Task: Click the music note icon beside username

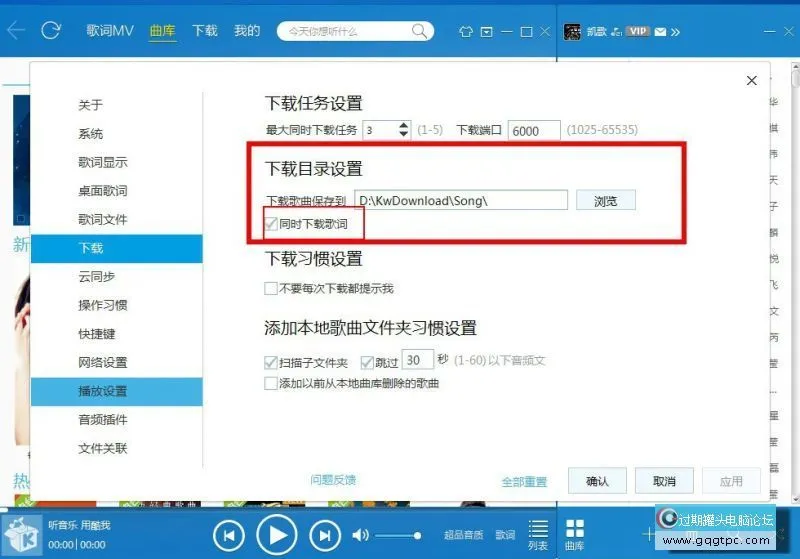Action: [x=616, y=32]
